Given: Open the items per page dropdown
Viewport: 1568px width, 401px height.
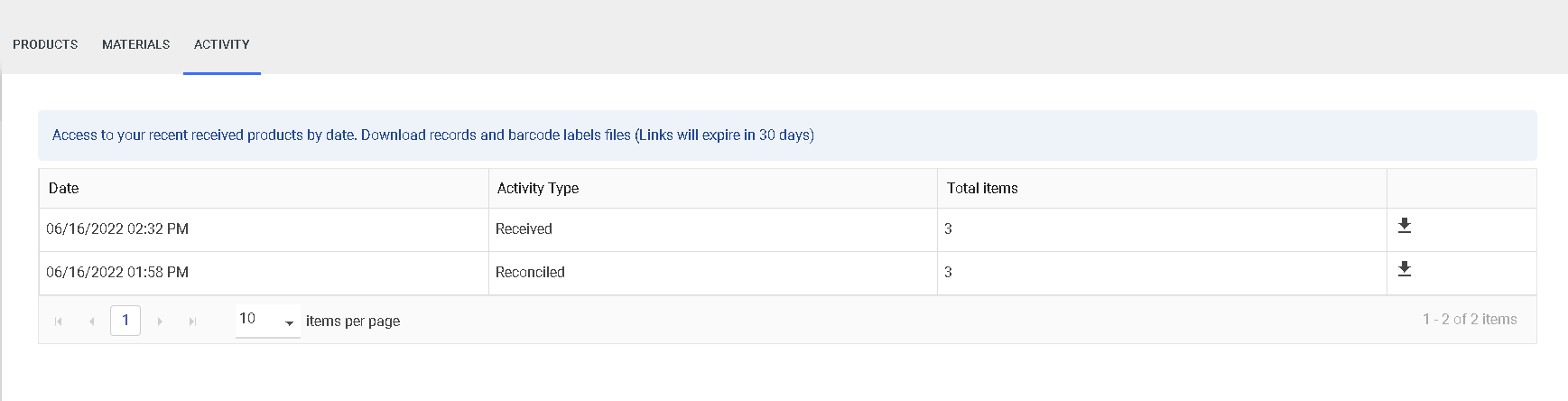Looking at the screenshot, I should click(x=267, y=321).
